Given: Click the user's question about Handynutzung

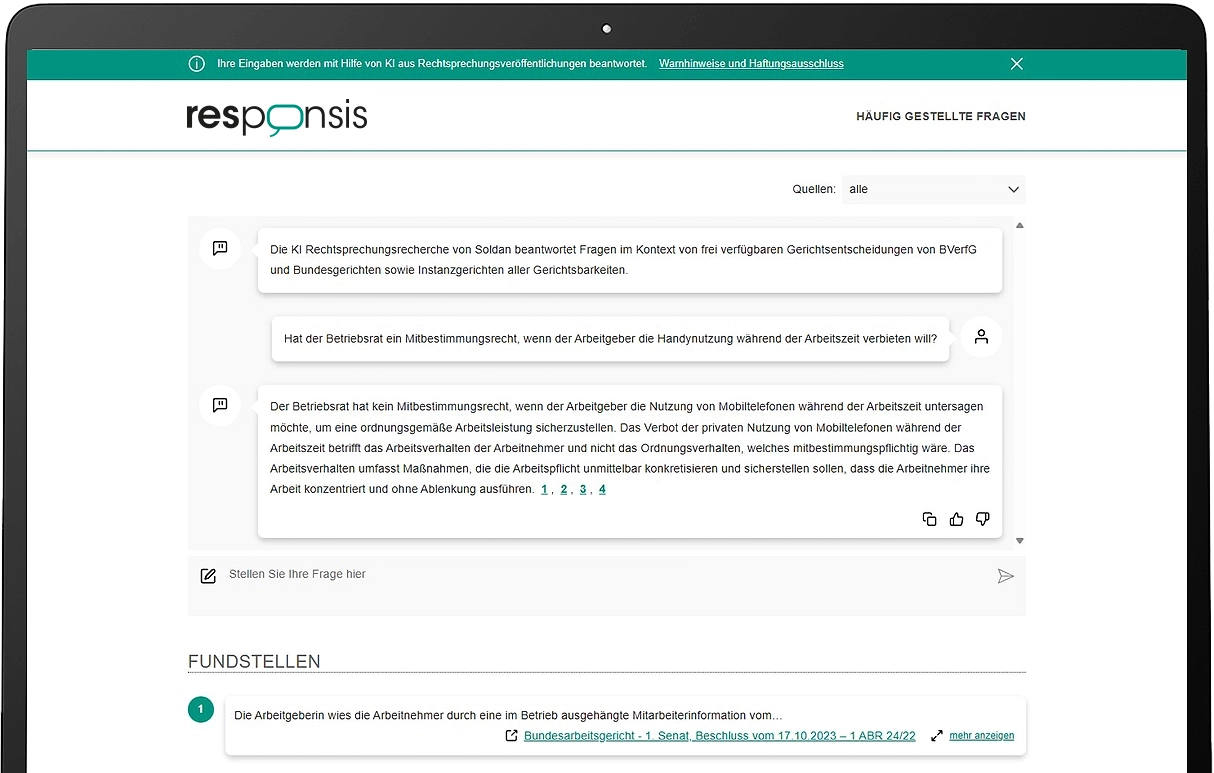Looking at the screenshot, I should point(610,339).
